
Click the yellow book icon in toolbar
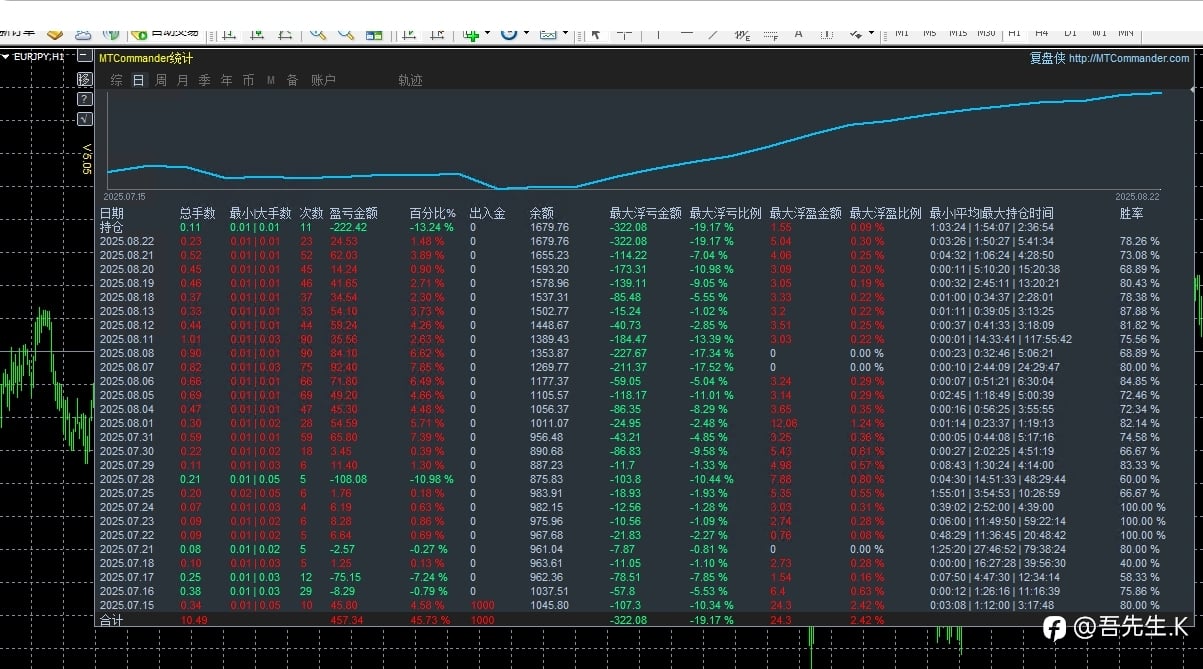pyautogui.click(x=55, y=33)
